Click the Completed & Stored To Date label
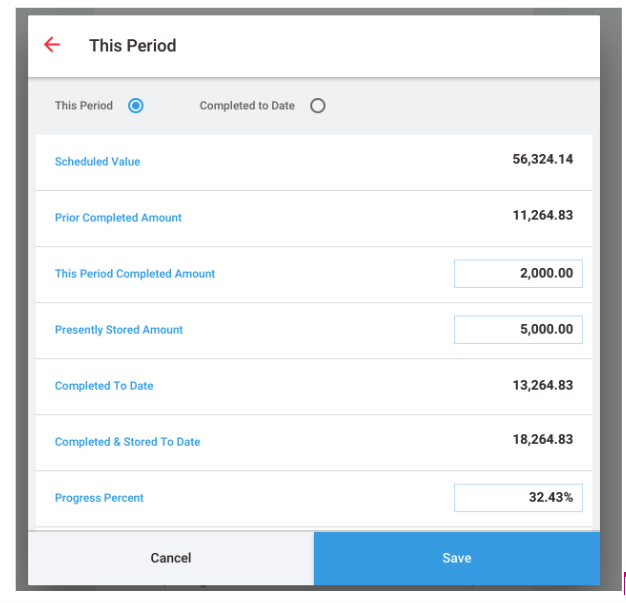The height and width of the screenshot is (603, 626). 127,442
